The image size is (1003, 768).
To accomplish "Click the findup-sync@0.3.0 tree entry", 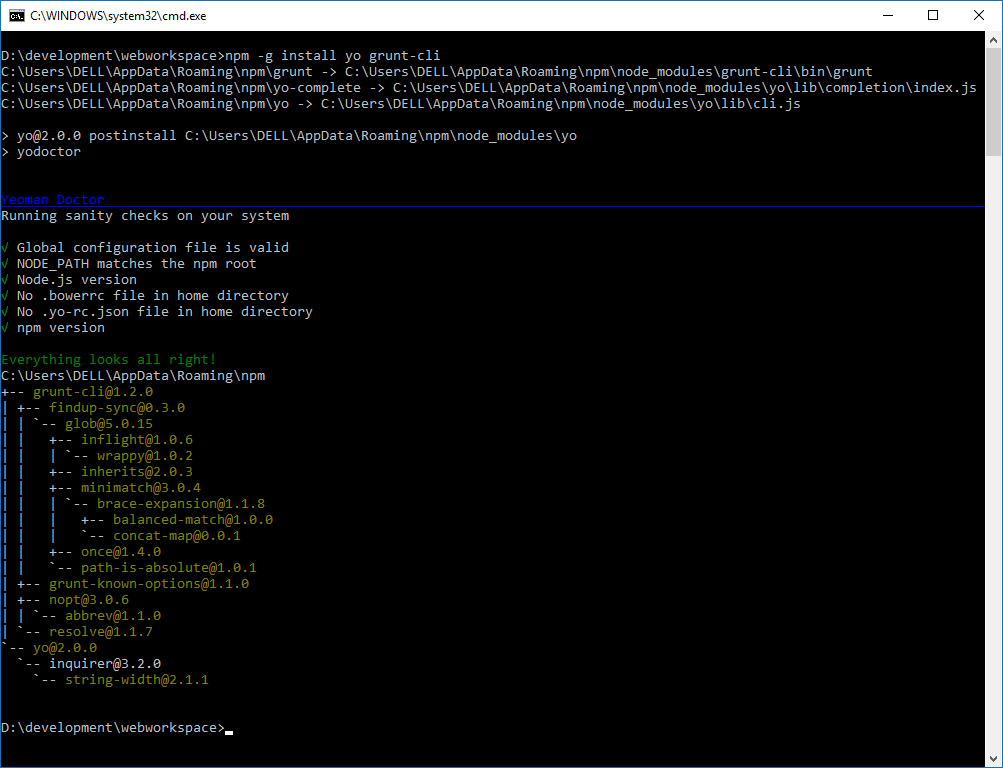I will tap(117, 407).
